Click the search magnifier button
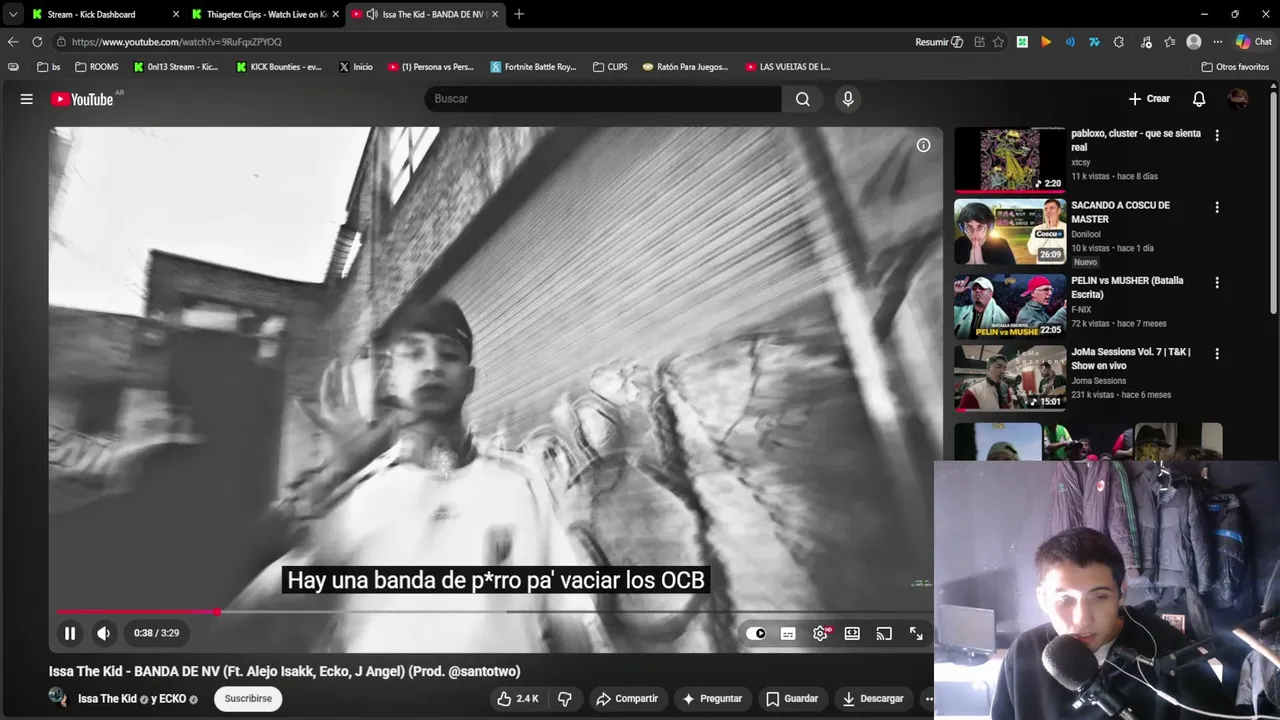The width and height of the screenshot is (1280, 720). [802, 99]
